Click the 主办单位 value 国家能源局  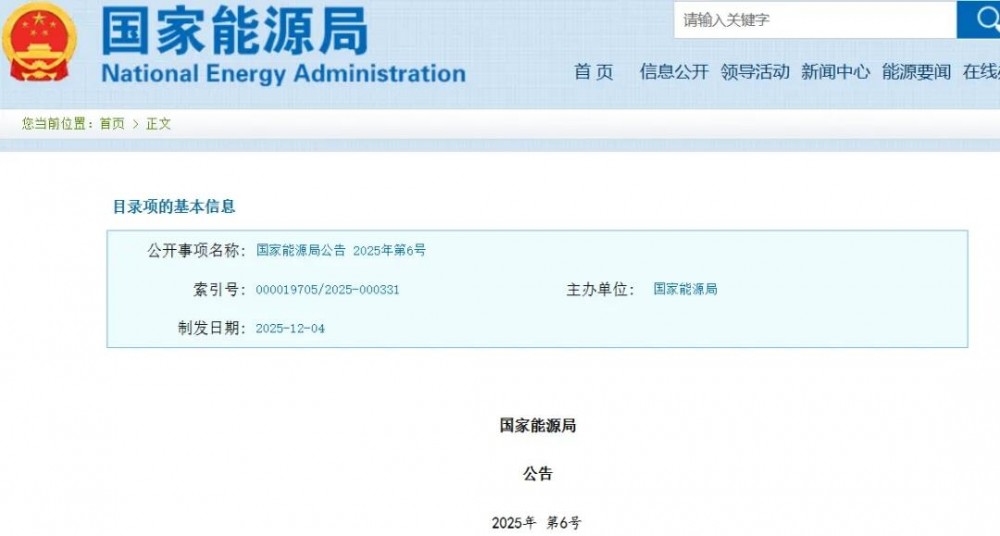point(685,289)
